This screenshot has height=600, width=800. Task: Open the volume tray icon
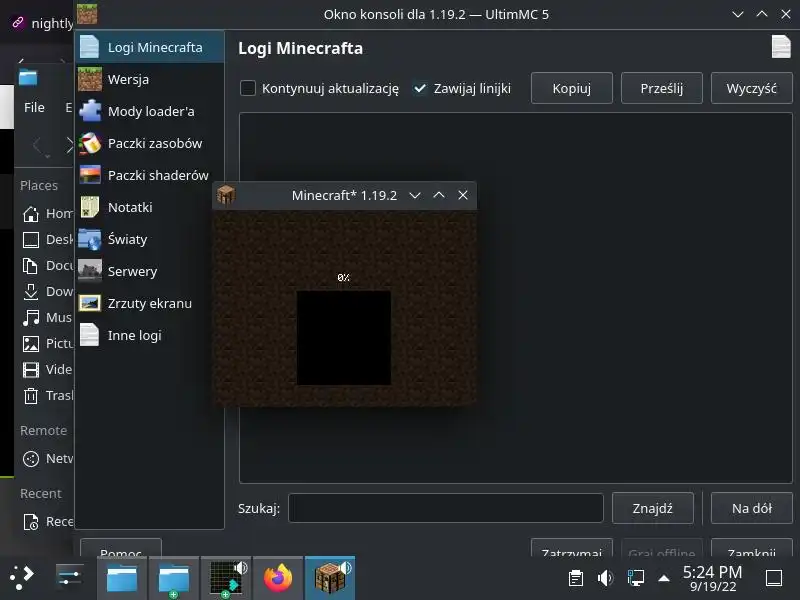click(605, 578)
